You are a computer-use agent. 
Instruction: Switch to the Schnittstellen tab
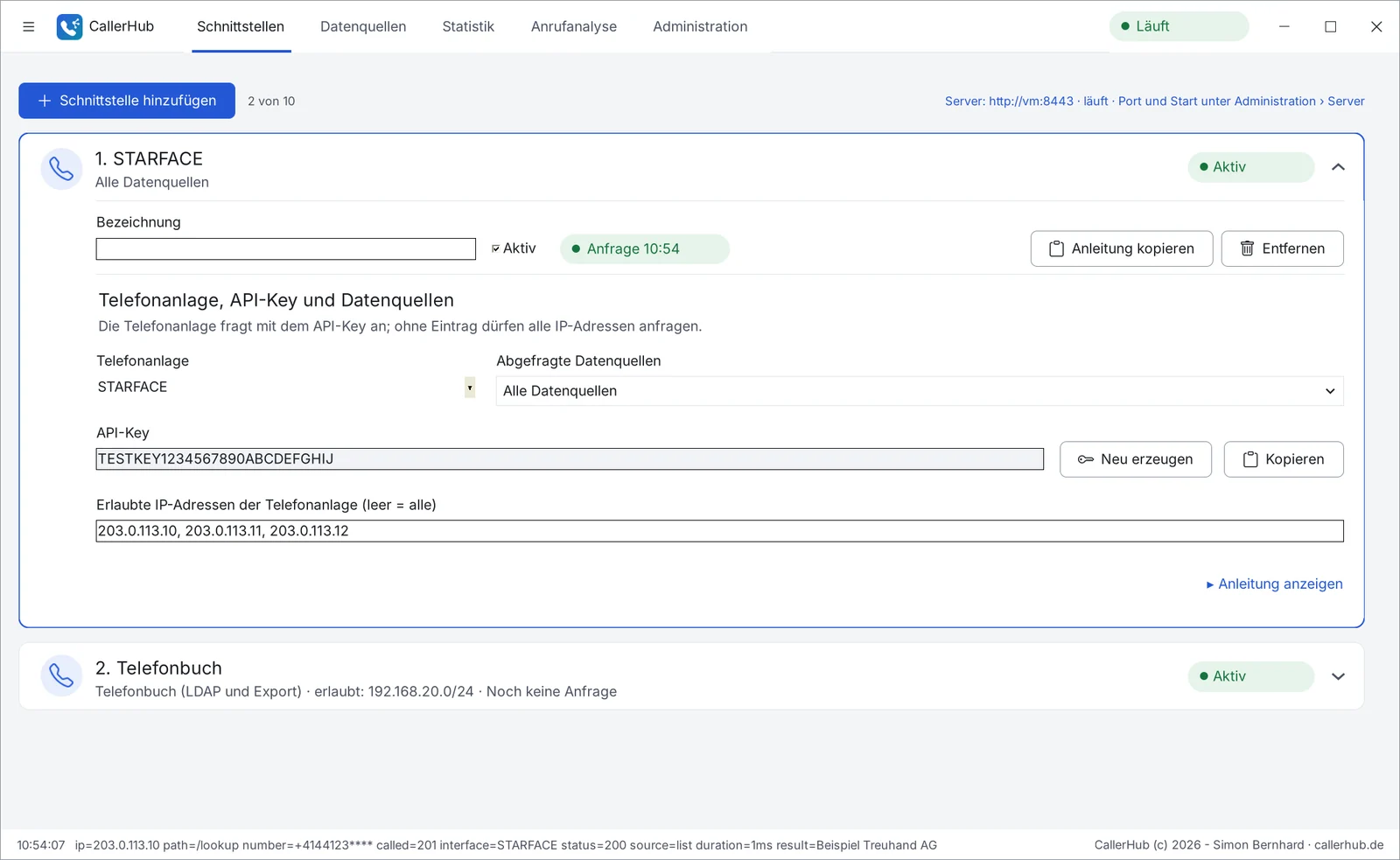click(x=241, y=26)
